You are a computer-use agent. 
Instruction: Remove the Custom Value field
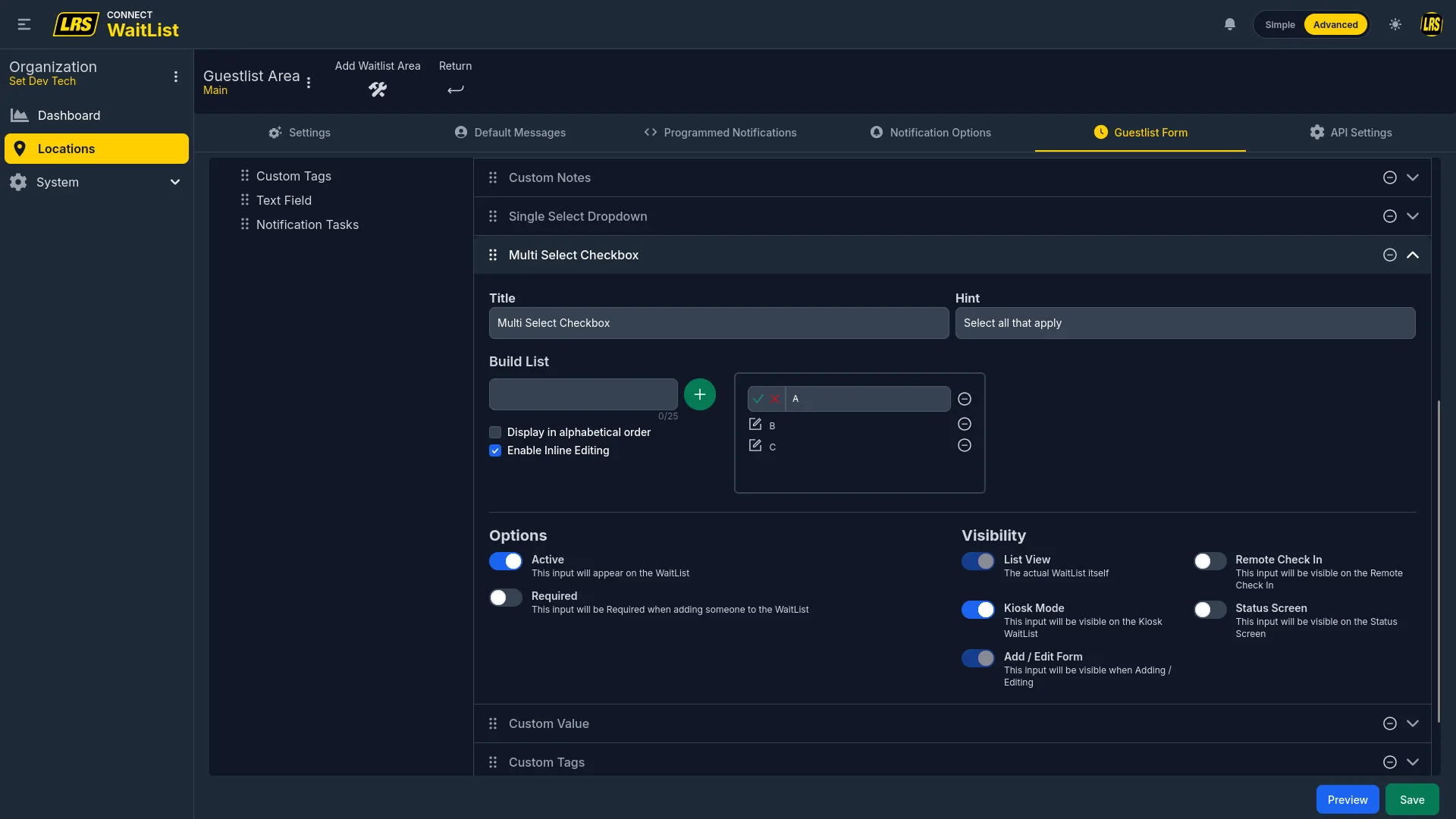tap(1390, 723)
